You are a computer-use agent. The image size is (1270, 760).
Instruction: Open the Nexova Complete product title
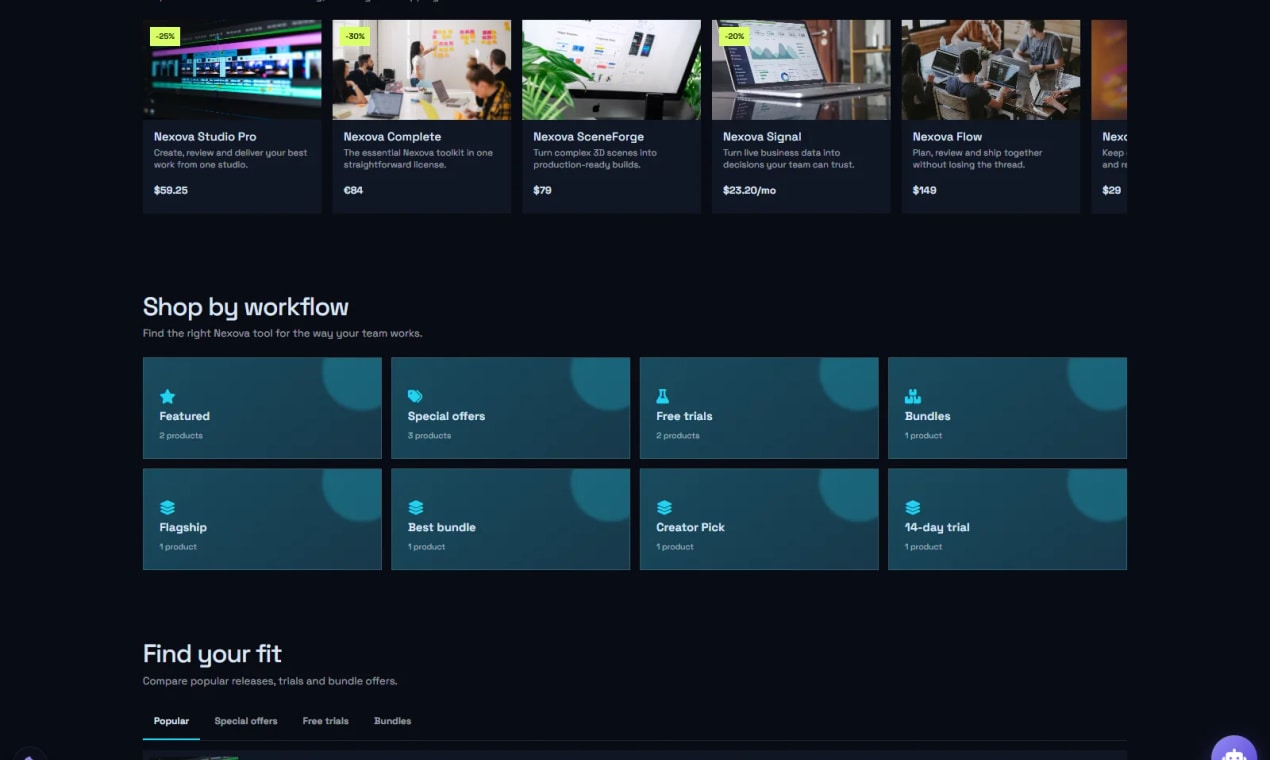point(392,137)
